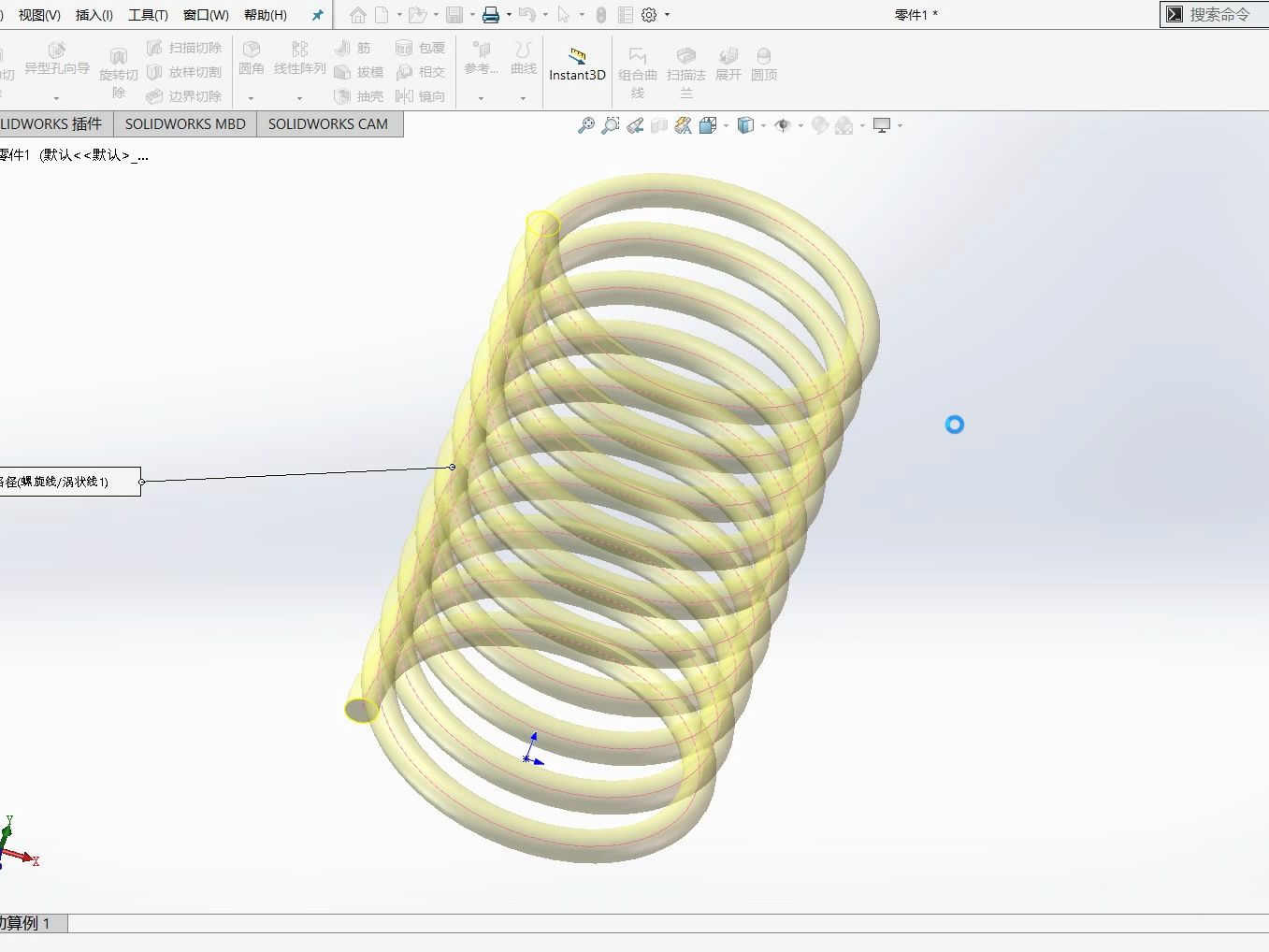Screen dimensions: 1269x952
Task: Expand Display Style dropdown arrow
Action: point(763,125)
